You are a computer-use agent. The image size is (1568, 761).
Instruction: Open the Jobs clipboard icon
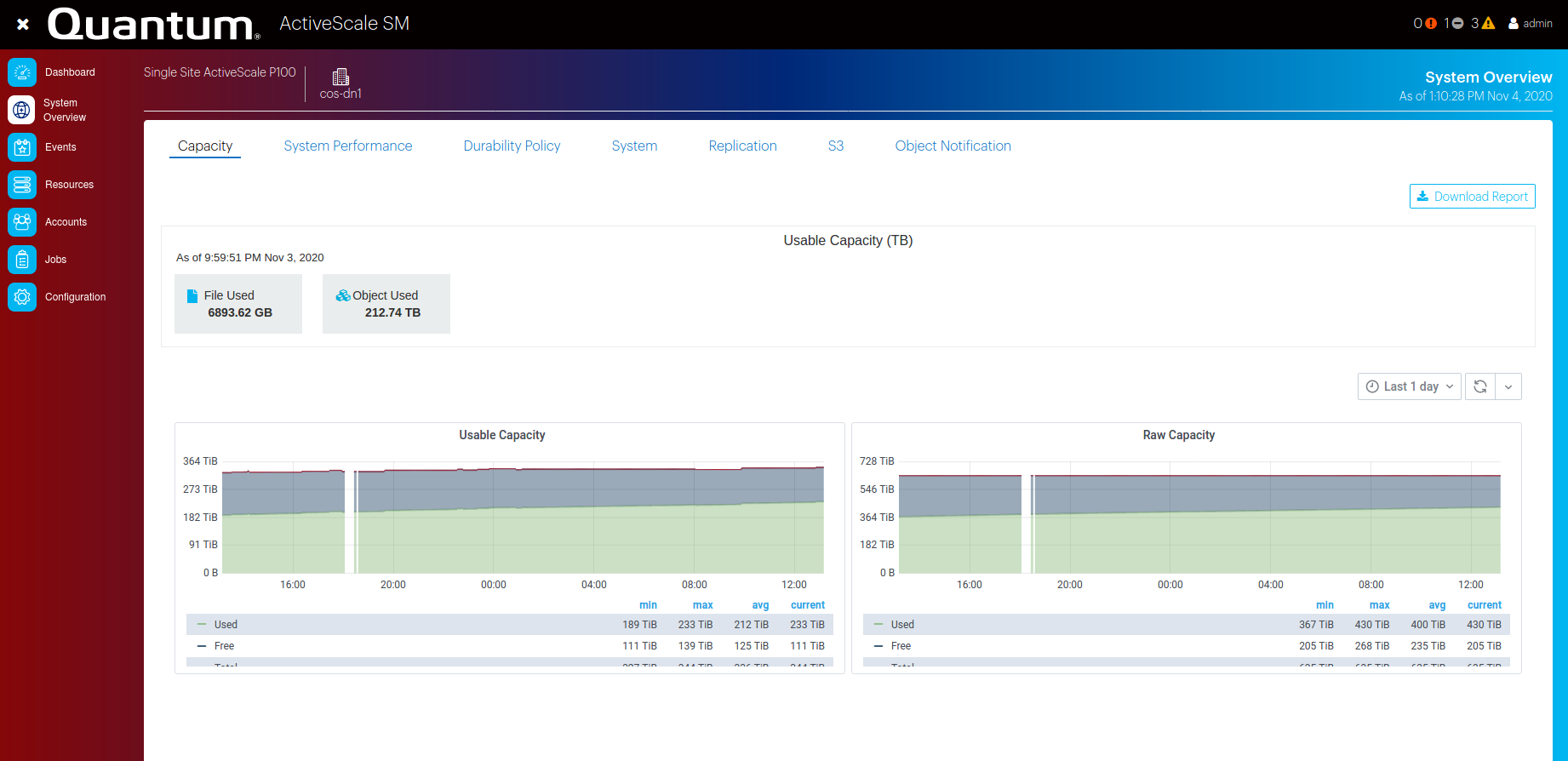(x=22, y=260)
